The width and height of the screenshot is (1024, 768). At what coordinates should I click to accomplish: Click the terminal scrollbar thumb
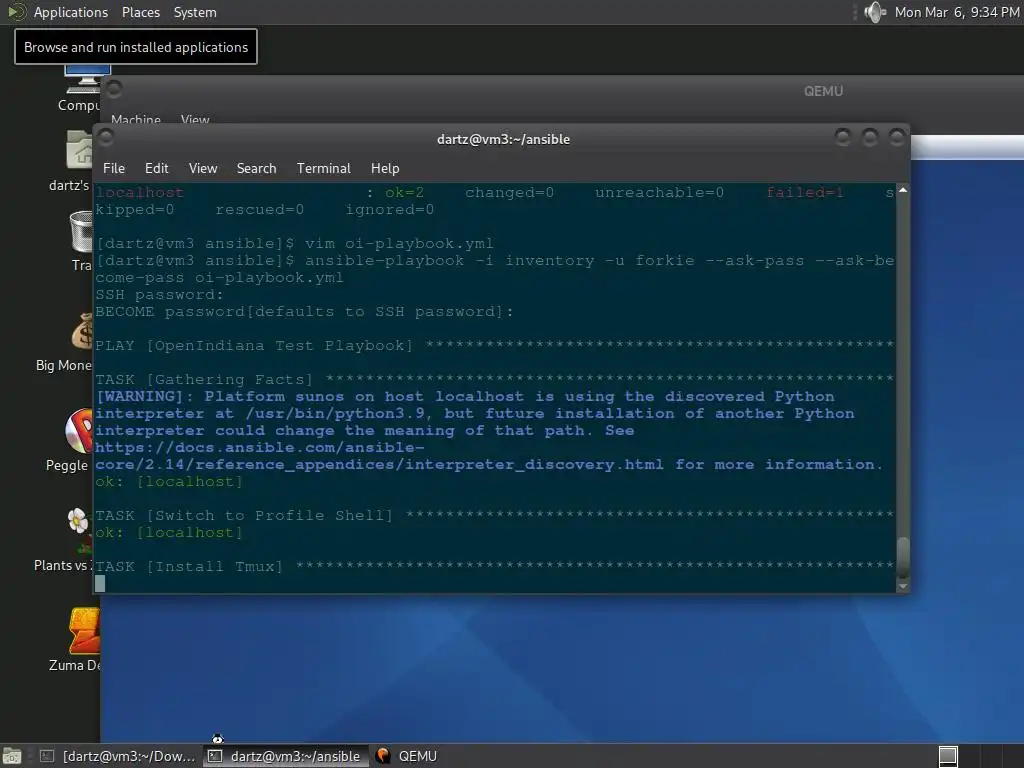tap(903, 557)
